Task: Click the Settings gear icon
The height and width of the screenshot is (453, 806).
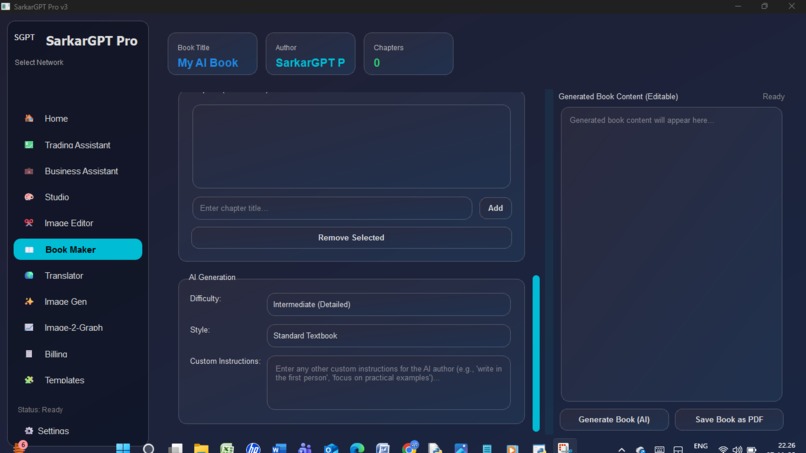Action: pos(29,431)
